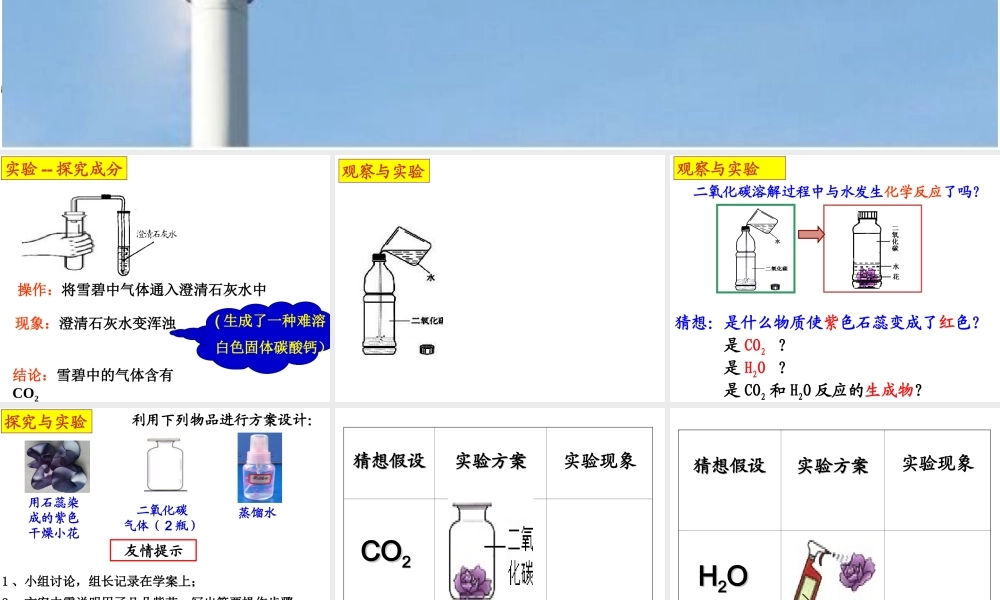Click the beaker pouring water into bottle diagram
This screenshot has width=1000, height=600.
click(x=400, y=291)
